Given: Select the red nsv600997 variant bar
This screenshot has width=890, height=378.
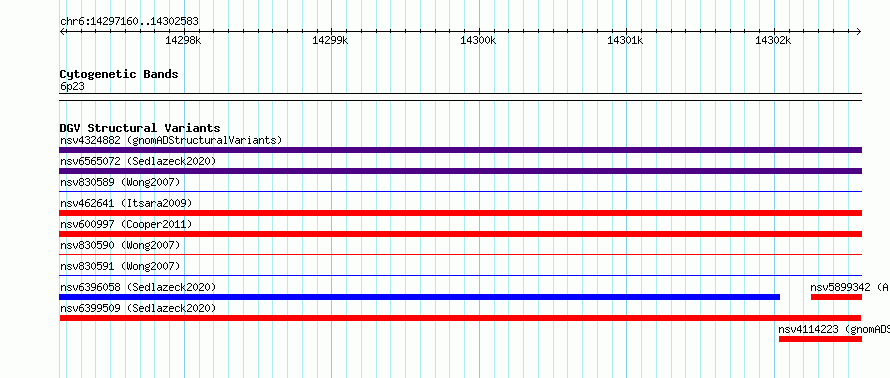Looking at the screenshot, I should [460, 234].
